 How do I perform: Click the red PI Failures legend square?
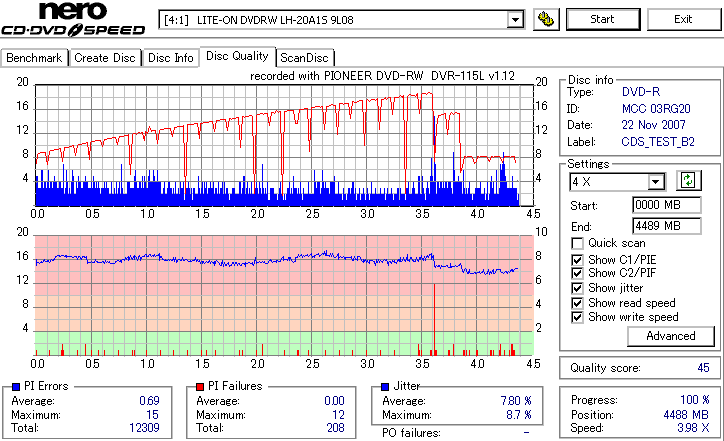pos(200,387)
